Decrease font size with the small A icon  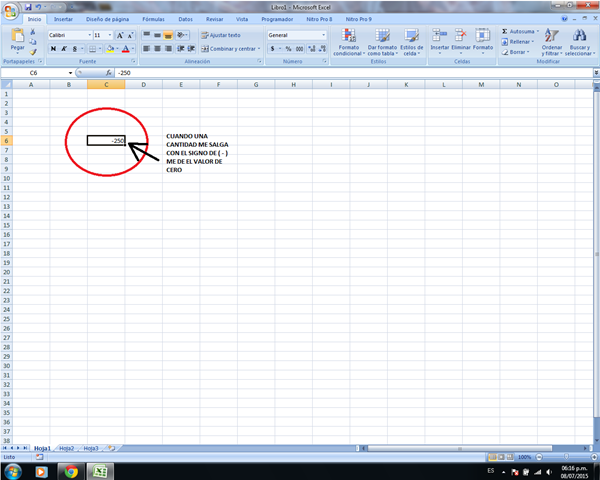(x=130, y=35)
